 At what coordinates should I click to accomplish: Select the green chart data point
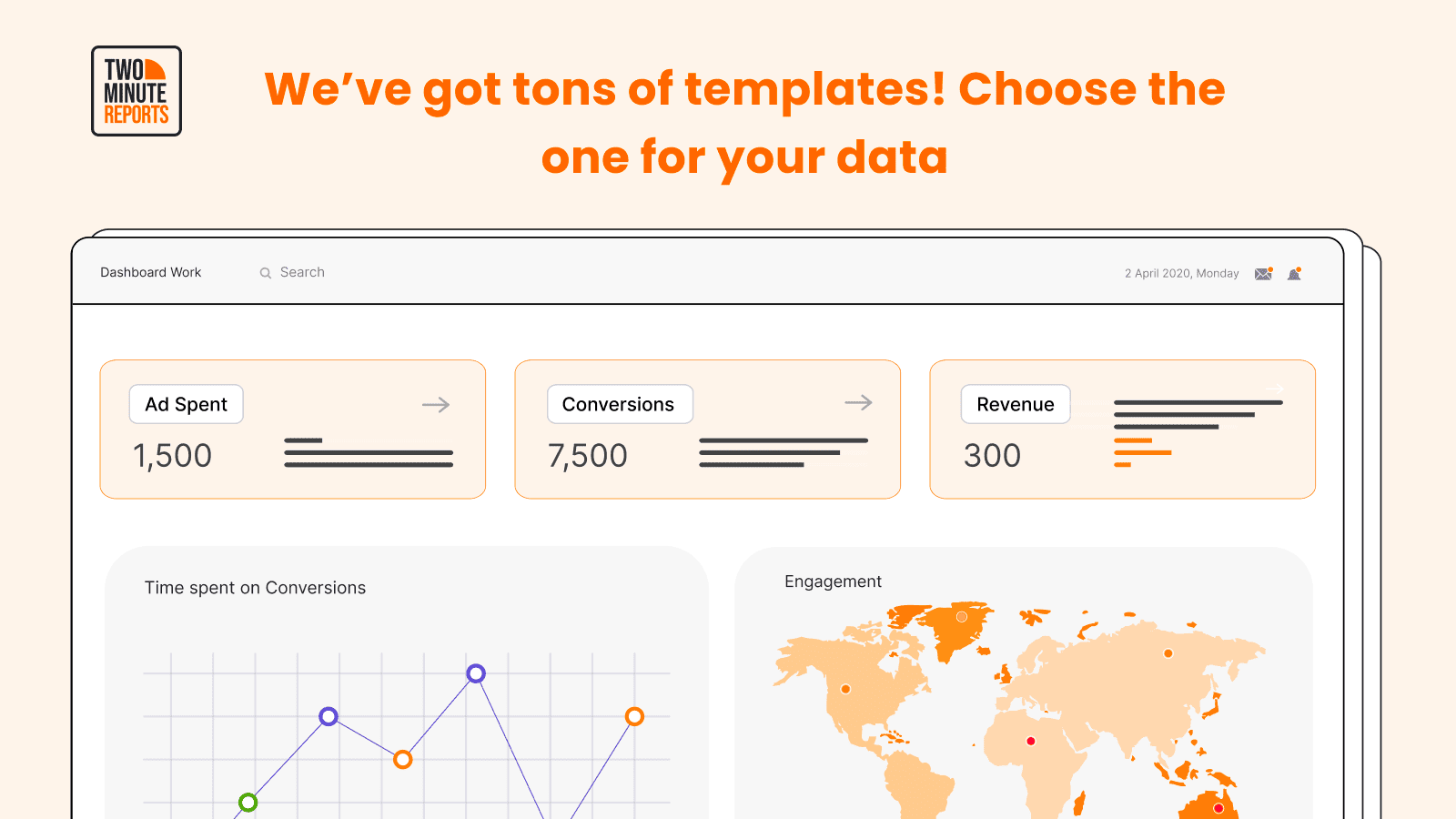tap(248, 803)
